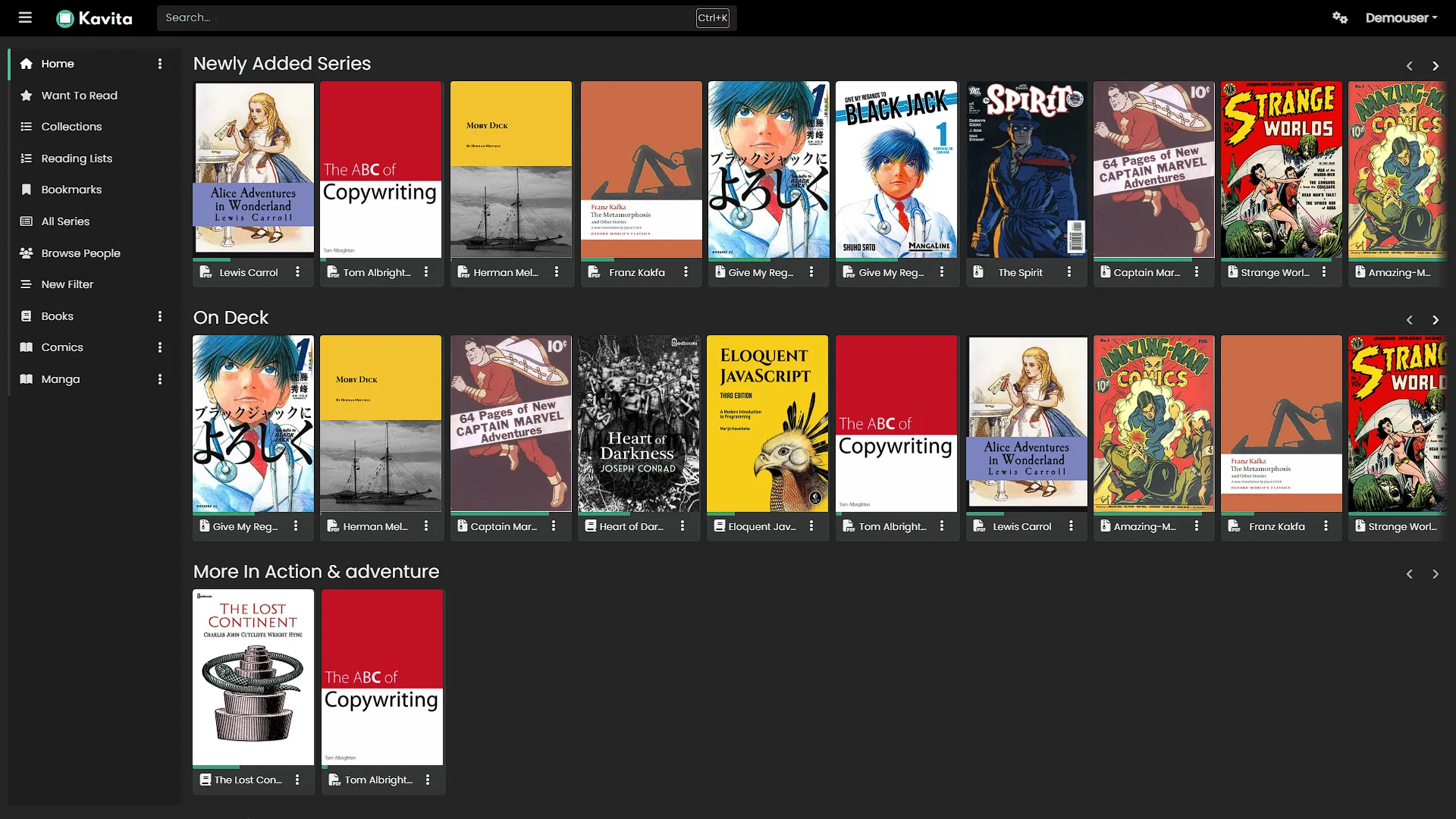The height and width of the screenshot is (819, 1456).
Task: Show previous Action & adventure items
Action: coord(1410,574)
